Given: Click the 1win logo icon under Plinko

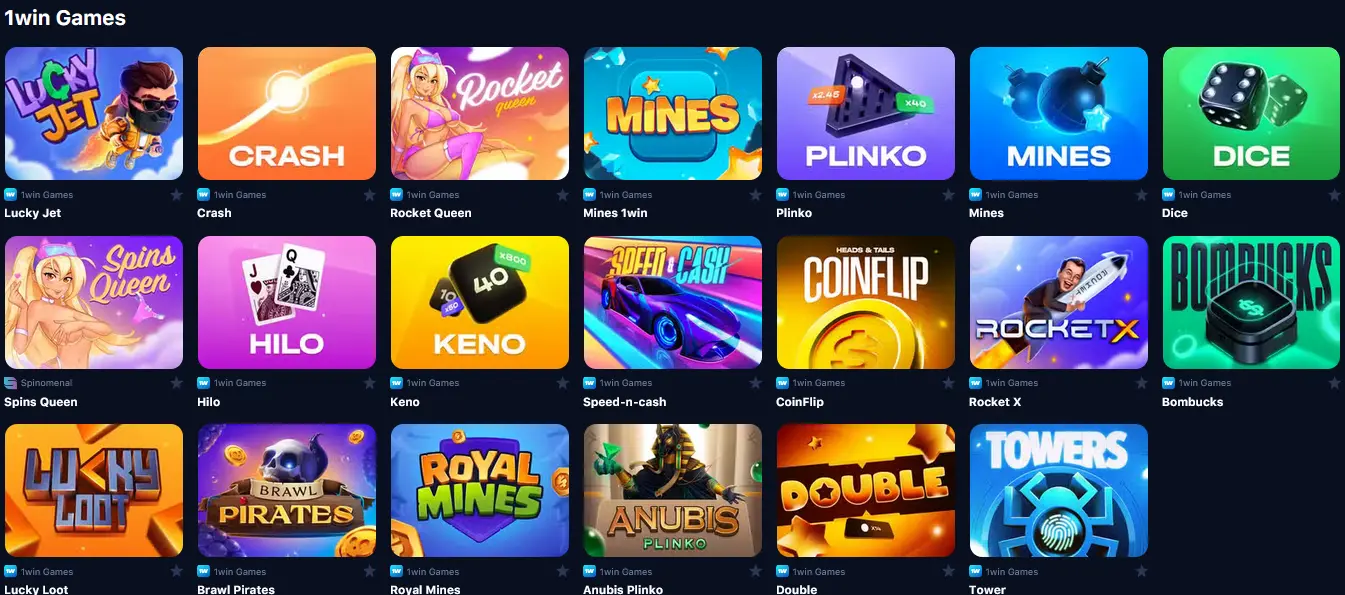Looking at the screenshot, I should (782, 195).
